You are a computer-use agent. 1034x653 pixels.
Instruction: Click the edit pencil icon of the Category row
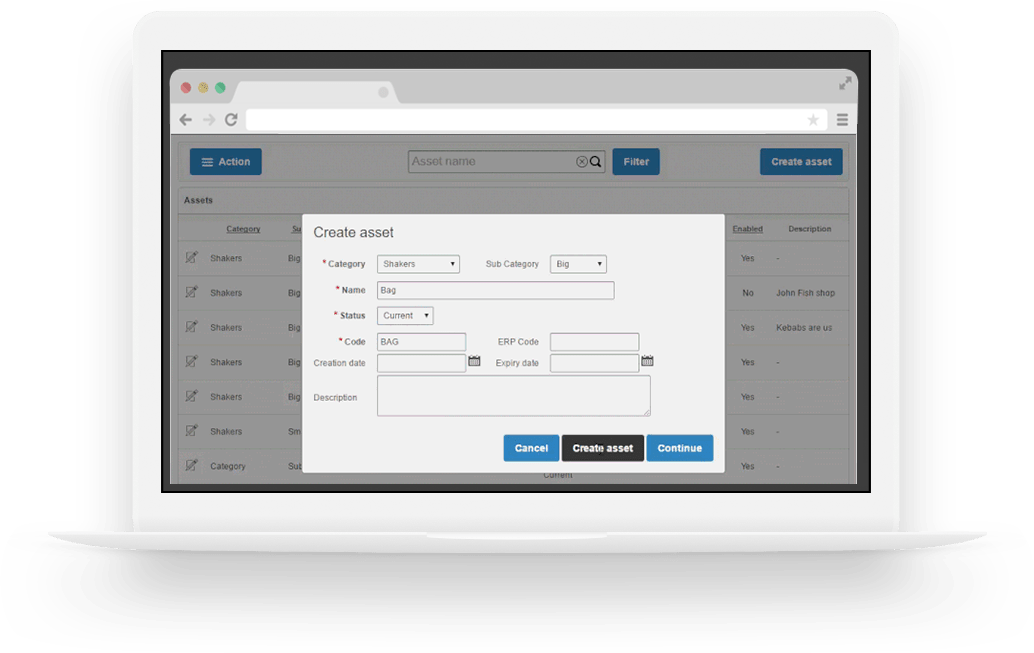[x=191, y=465]
